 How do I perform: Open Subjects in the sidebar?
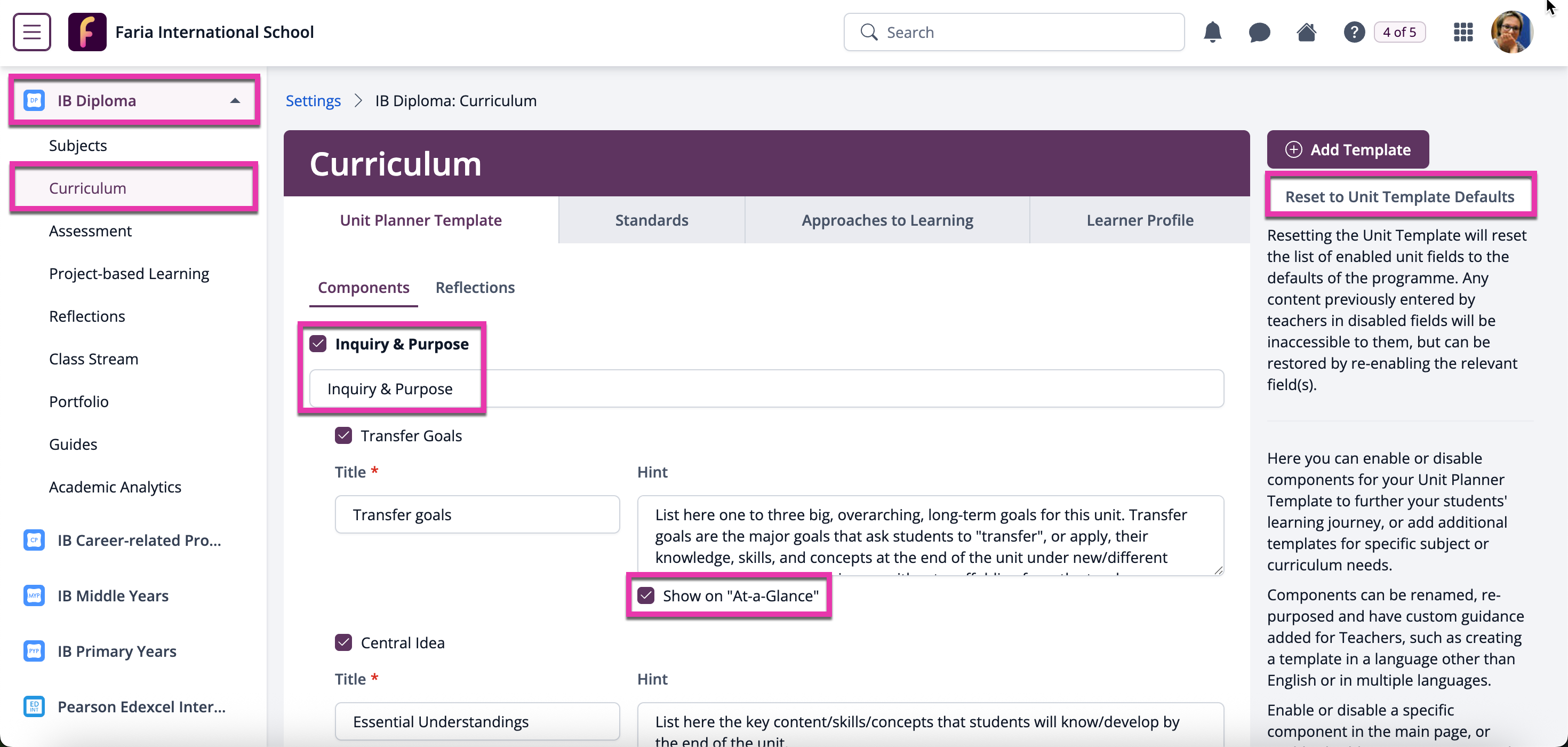(78, 146)
